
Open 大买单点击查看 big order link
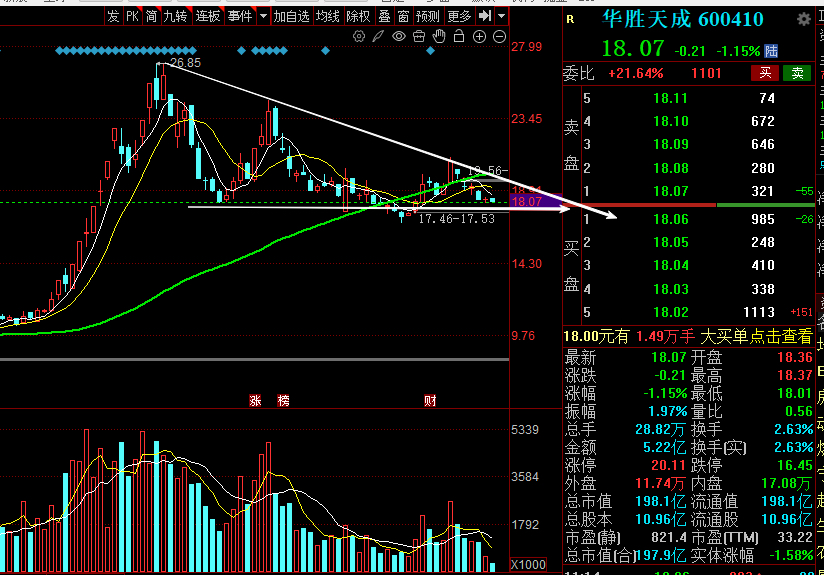click(x=756, y=336)
